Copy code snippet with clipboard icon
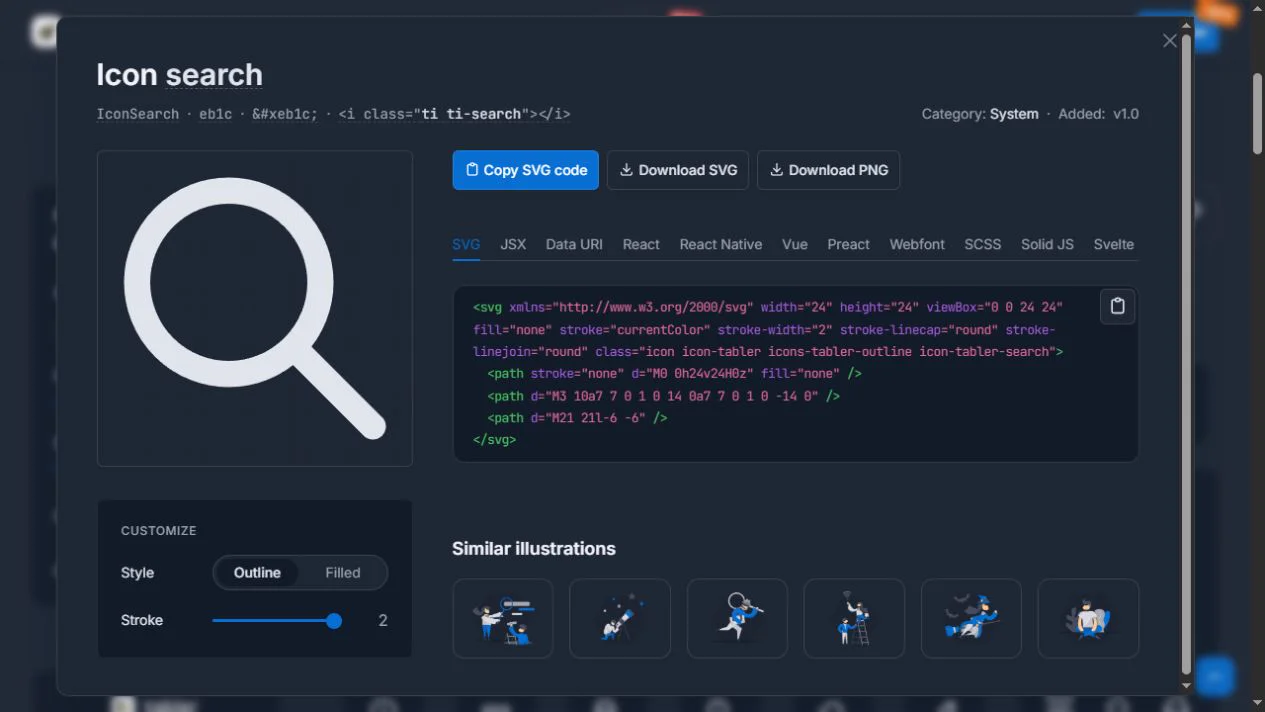Screen dimensions: 1265x712 point(1118,306)
